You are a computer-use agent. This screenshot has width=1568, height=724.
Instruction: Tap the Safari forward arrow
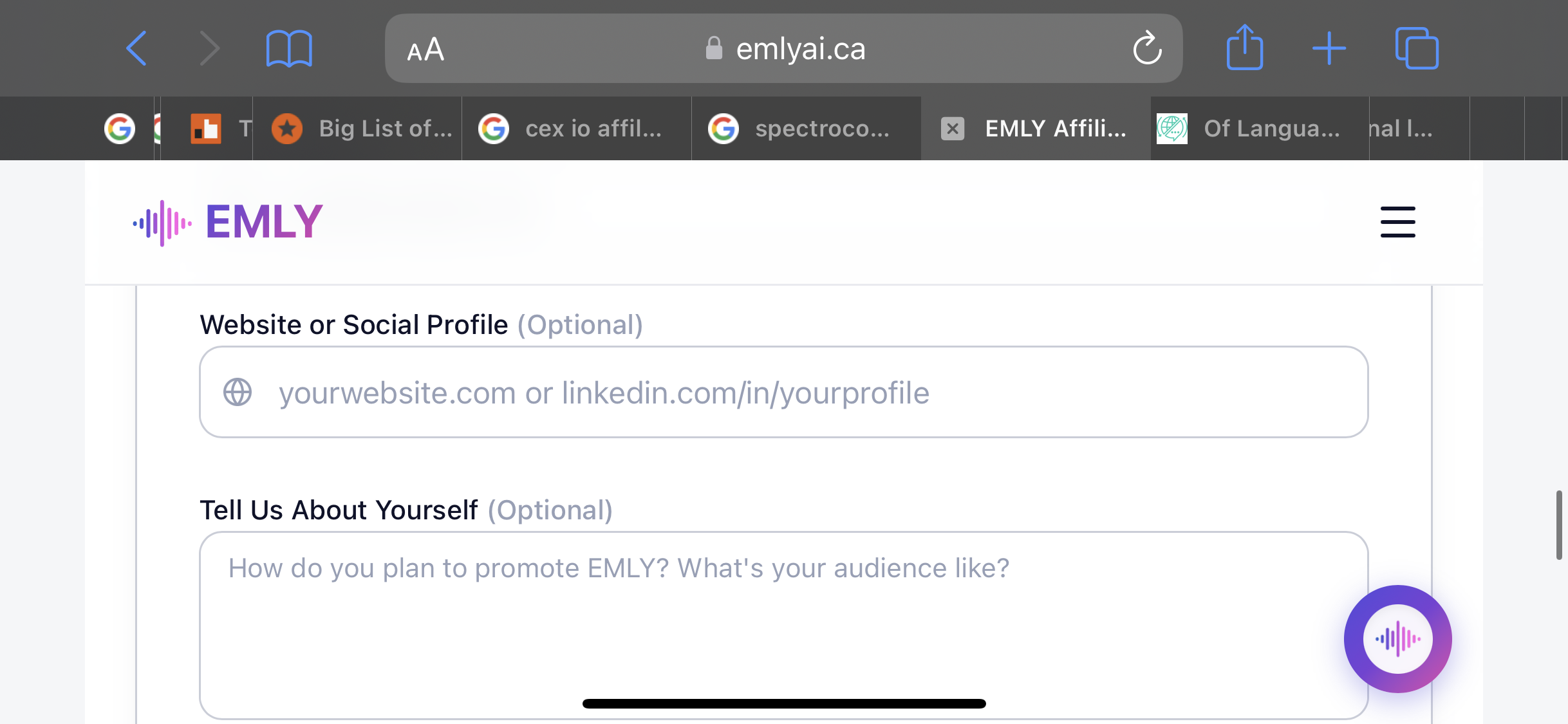tap(210, 48)
